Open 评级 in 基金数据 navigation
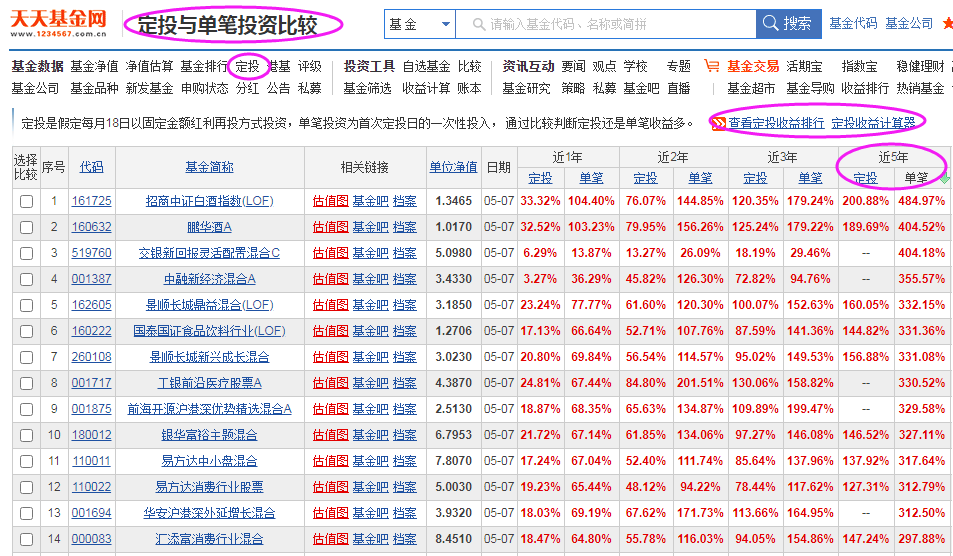Image resolution: width=953 pixels, height=556 pixels. 309,66
